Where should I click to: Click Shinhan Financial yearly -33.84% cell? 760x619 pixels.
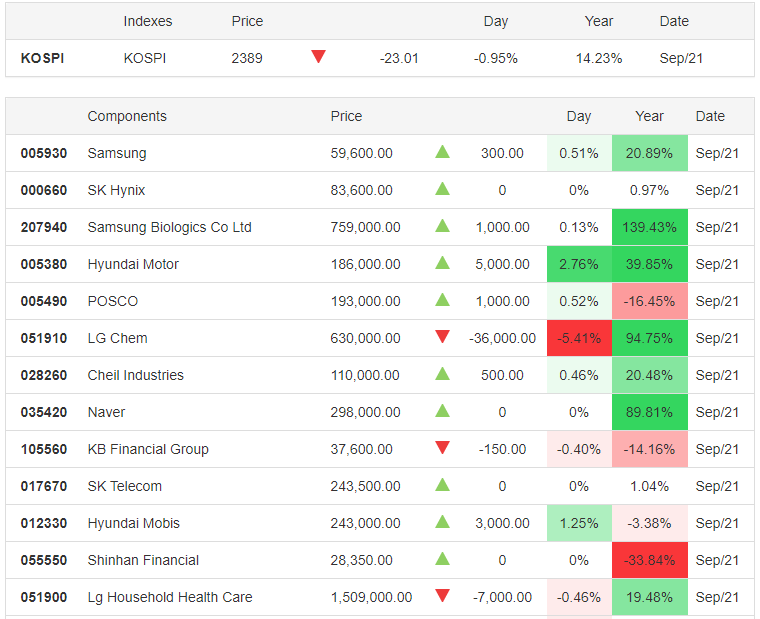pos(649,560)
